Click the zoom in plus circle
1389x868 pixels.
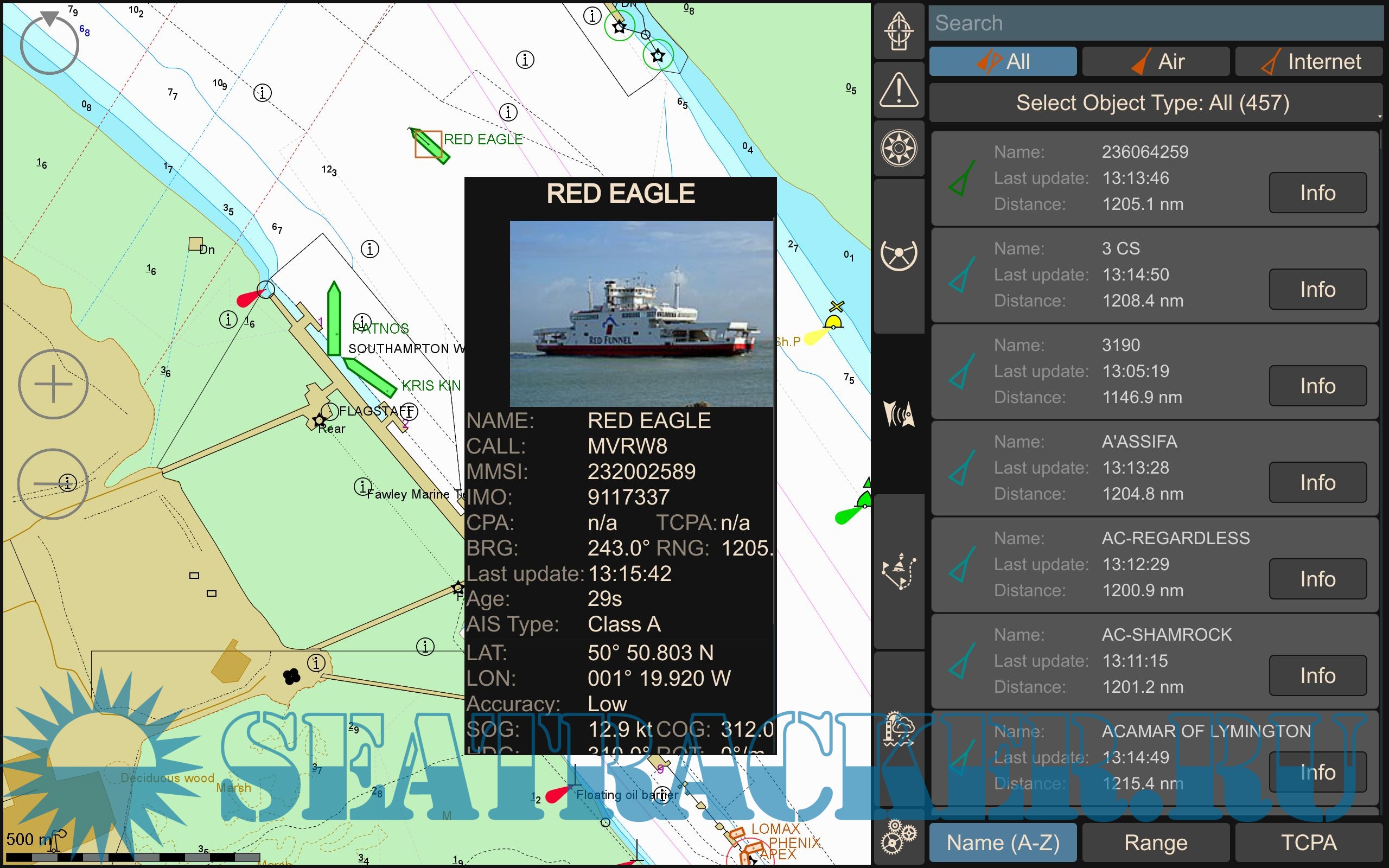(53, 384)
